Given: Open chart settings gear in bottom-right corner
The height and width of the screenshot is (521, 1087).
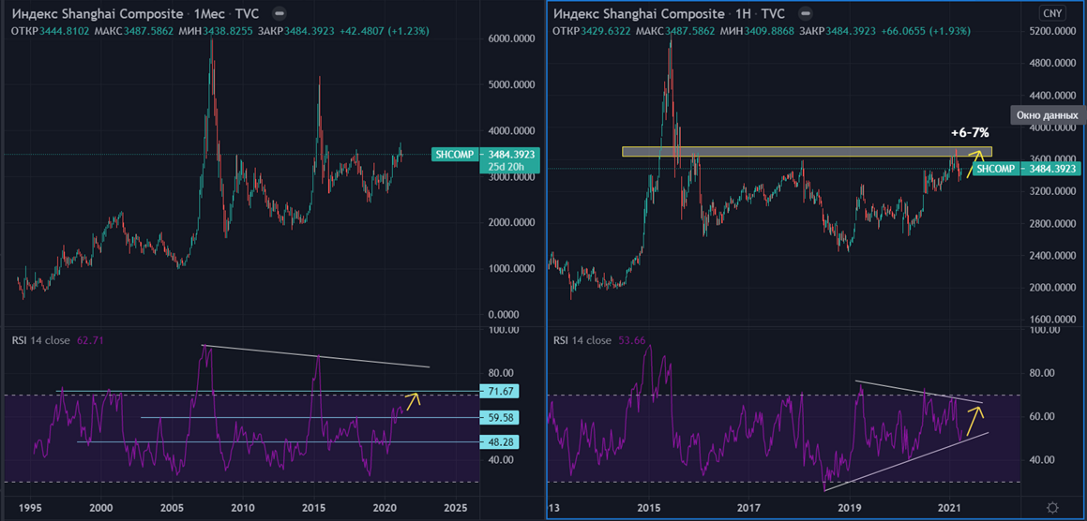Looking at the screenshot, I should click(x=1052, y=509).
